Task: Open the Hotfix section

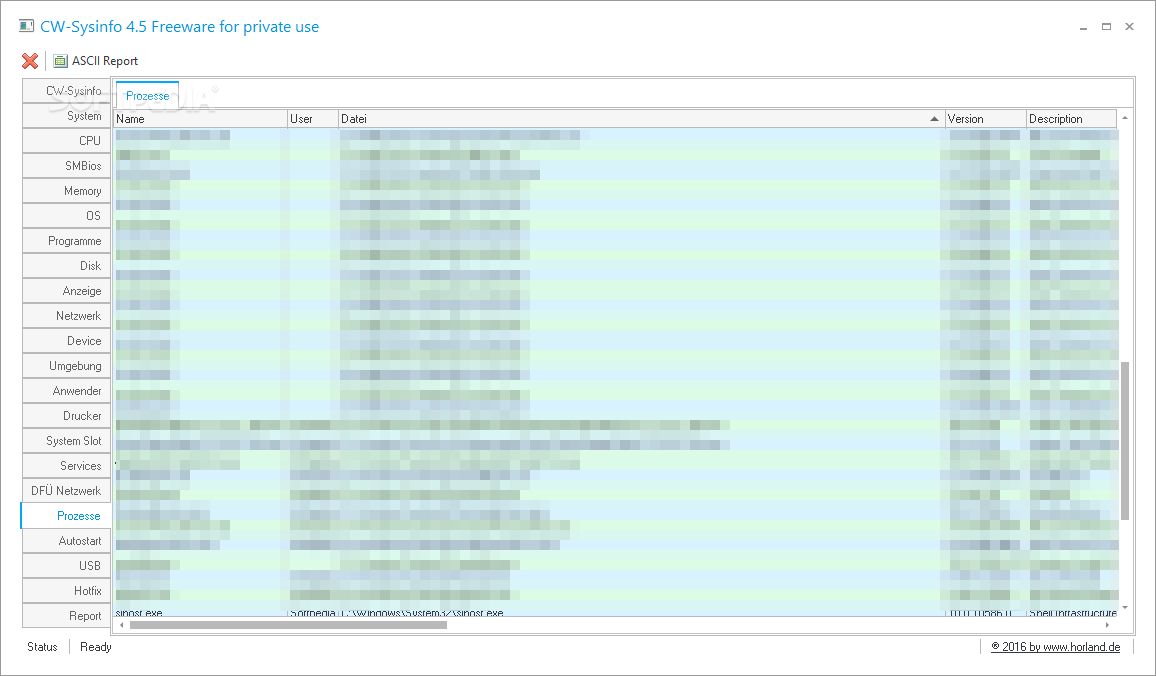Action: [66, 592]
